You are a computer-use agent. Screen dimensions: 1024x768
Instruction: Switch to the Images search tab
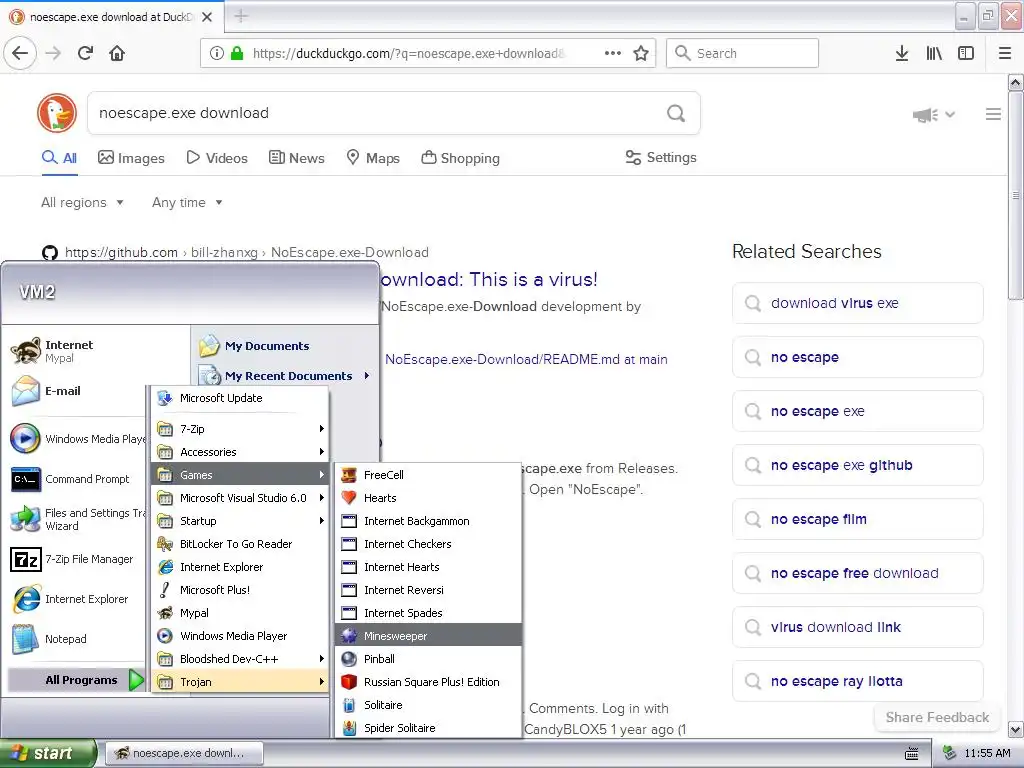click(131, 158)
